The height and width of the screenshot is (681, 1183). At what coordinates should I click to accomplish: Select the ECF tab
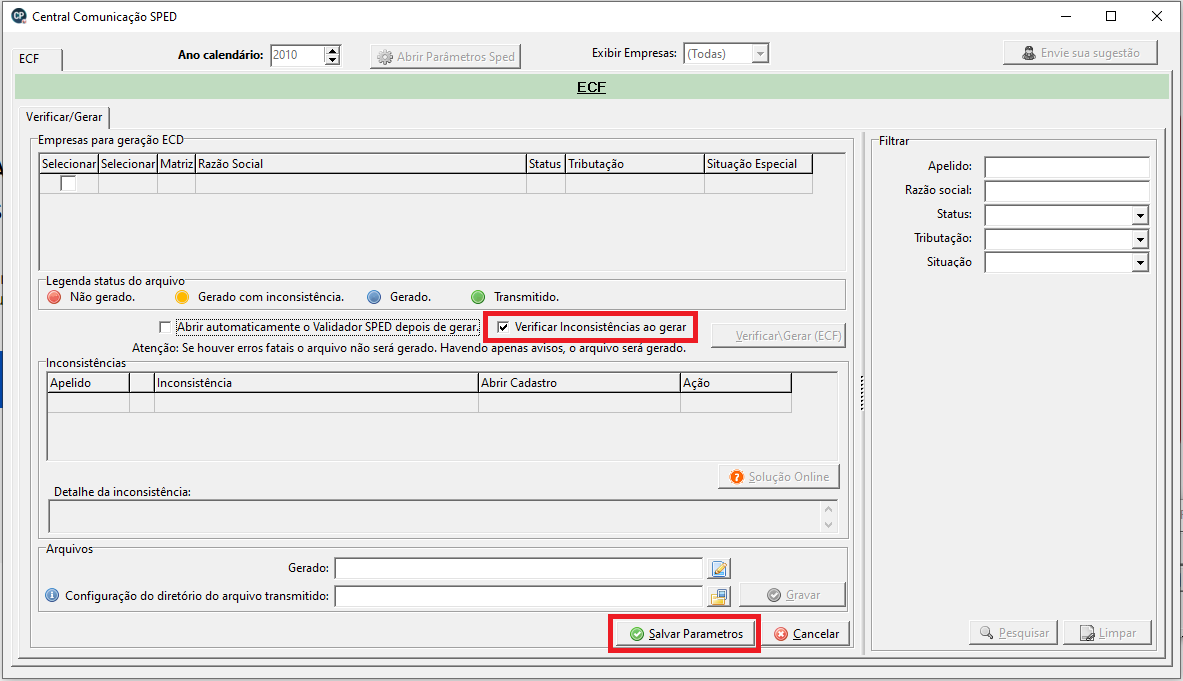38,59
